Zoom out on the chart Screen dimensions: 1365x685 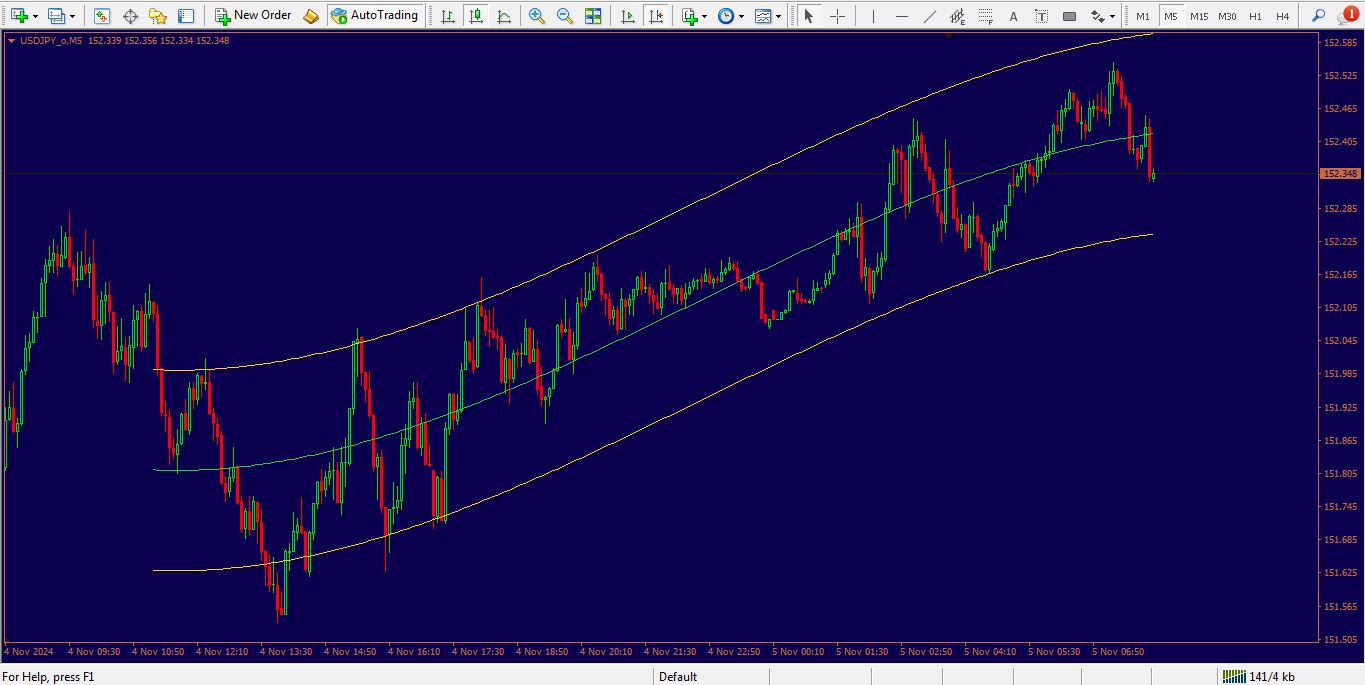[565, 16]
